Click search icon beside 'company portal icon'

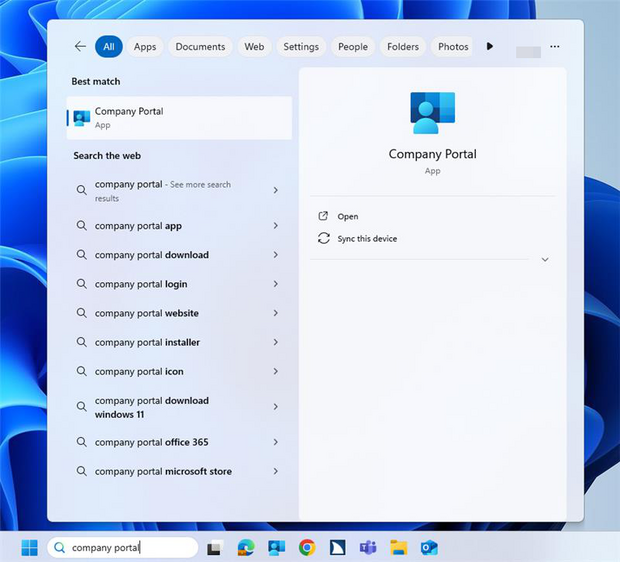pos(81,371)
